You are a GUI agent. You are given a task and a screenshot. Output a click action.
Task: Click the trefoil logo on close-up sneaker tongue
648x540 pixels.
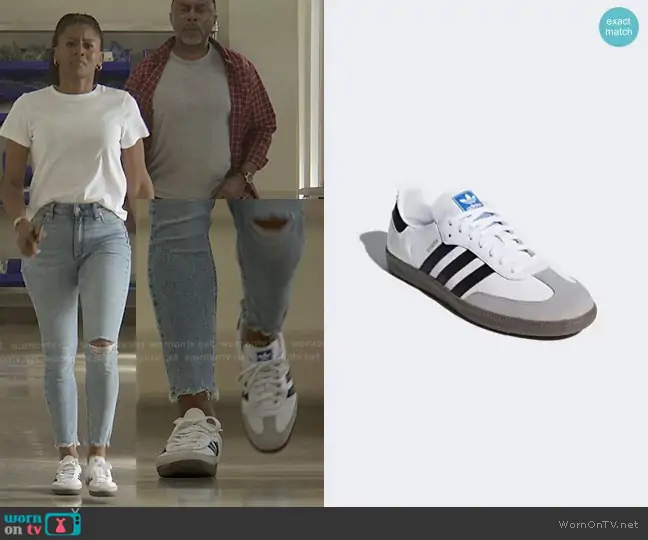[x=266, y=352]
